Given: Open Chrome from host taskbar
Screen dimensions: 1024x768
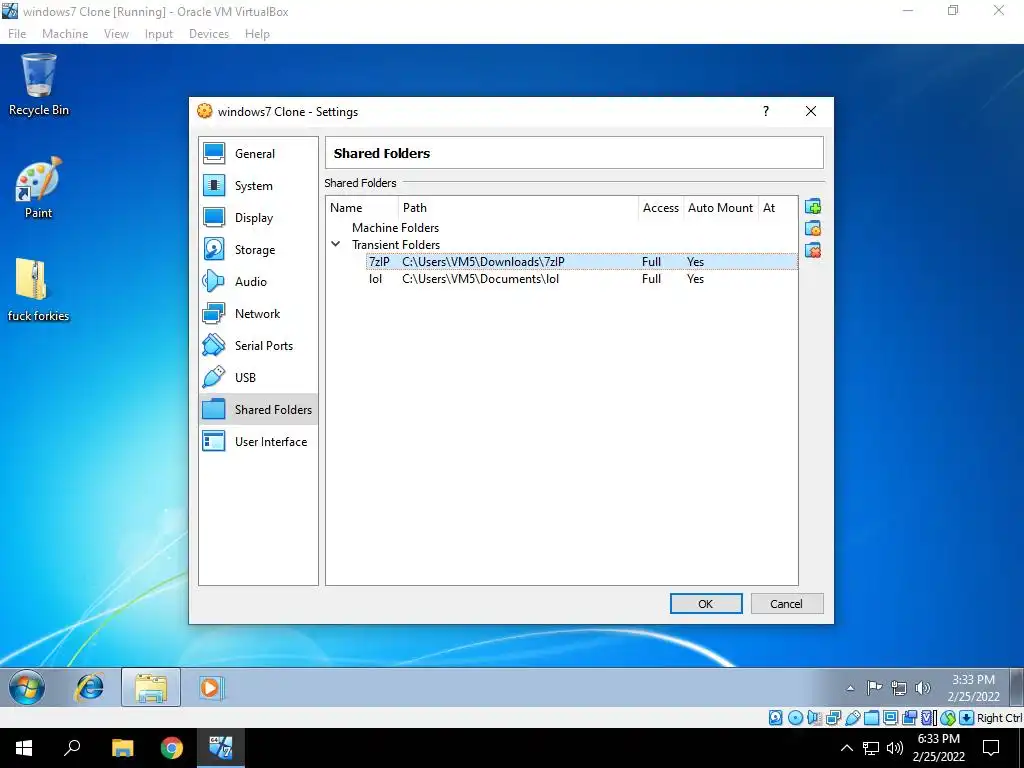Looking at the screenshot, I should 172,748.
